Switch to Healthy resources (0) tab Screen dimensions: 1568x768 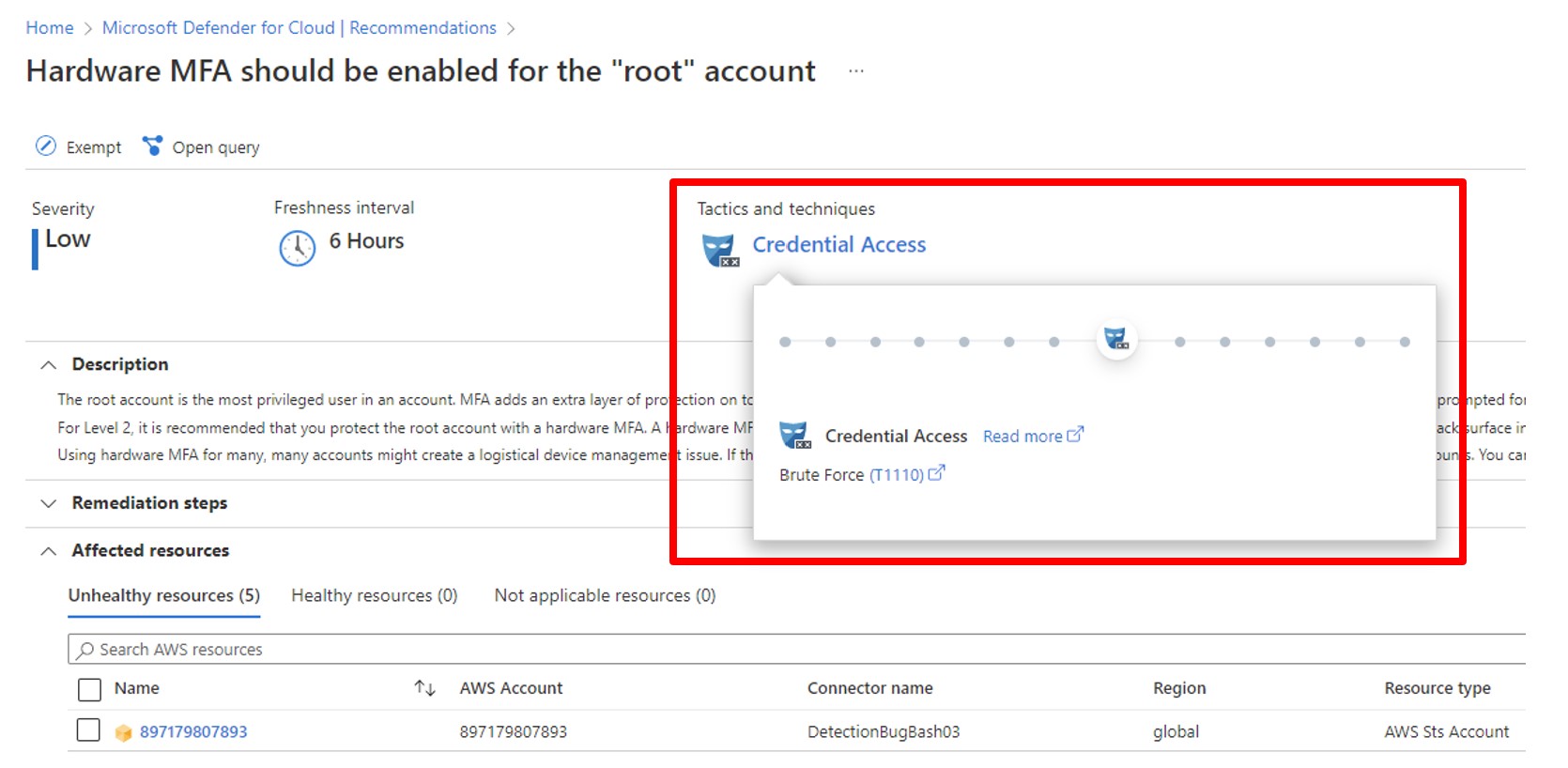coord(374,595)
